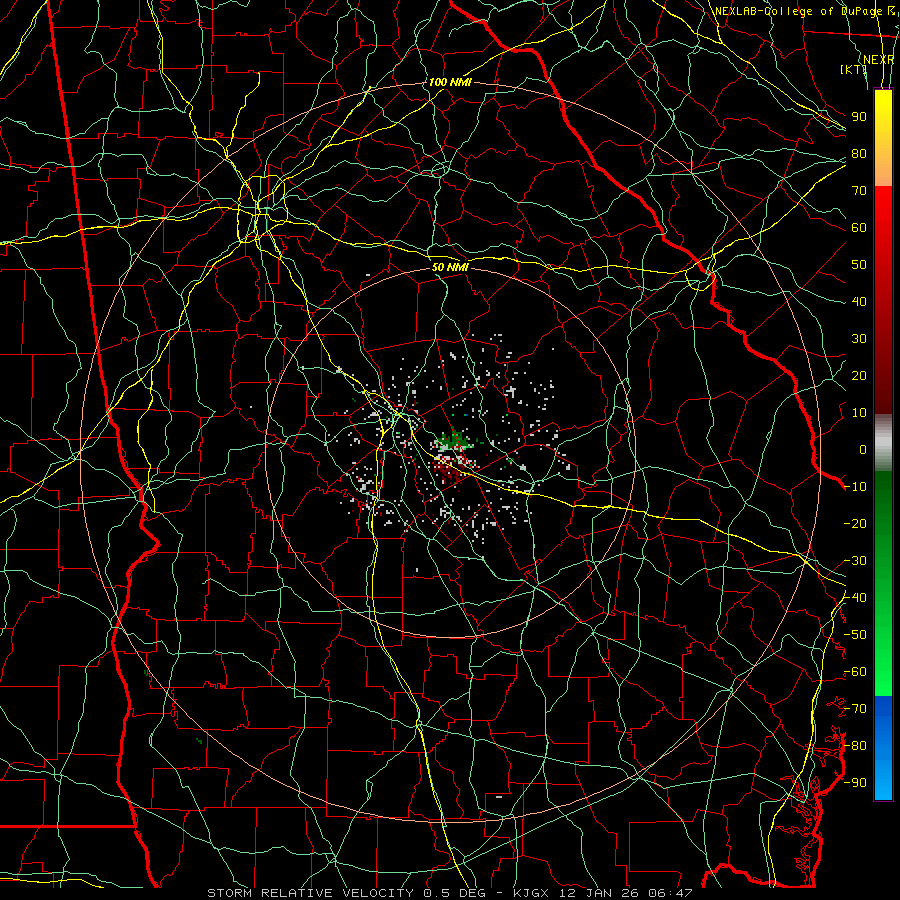Screen dimensions: 900x900
Task: Click the 60 value on the velocity scale
Action: coord(859,228)
